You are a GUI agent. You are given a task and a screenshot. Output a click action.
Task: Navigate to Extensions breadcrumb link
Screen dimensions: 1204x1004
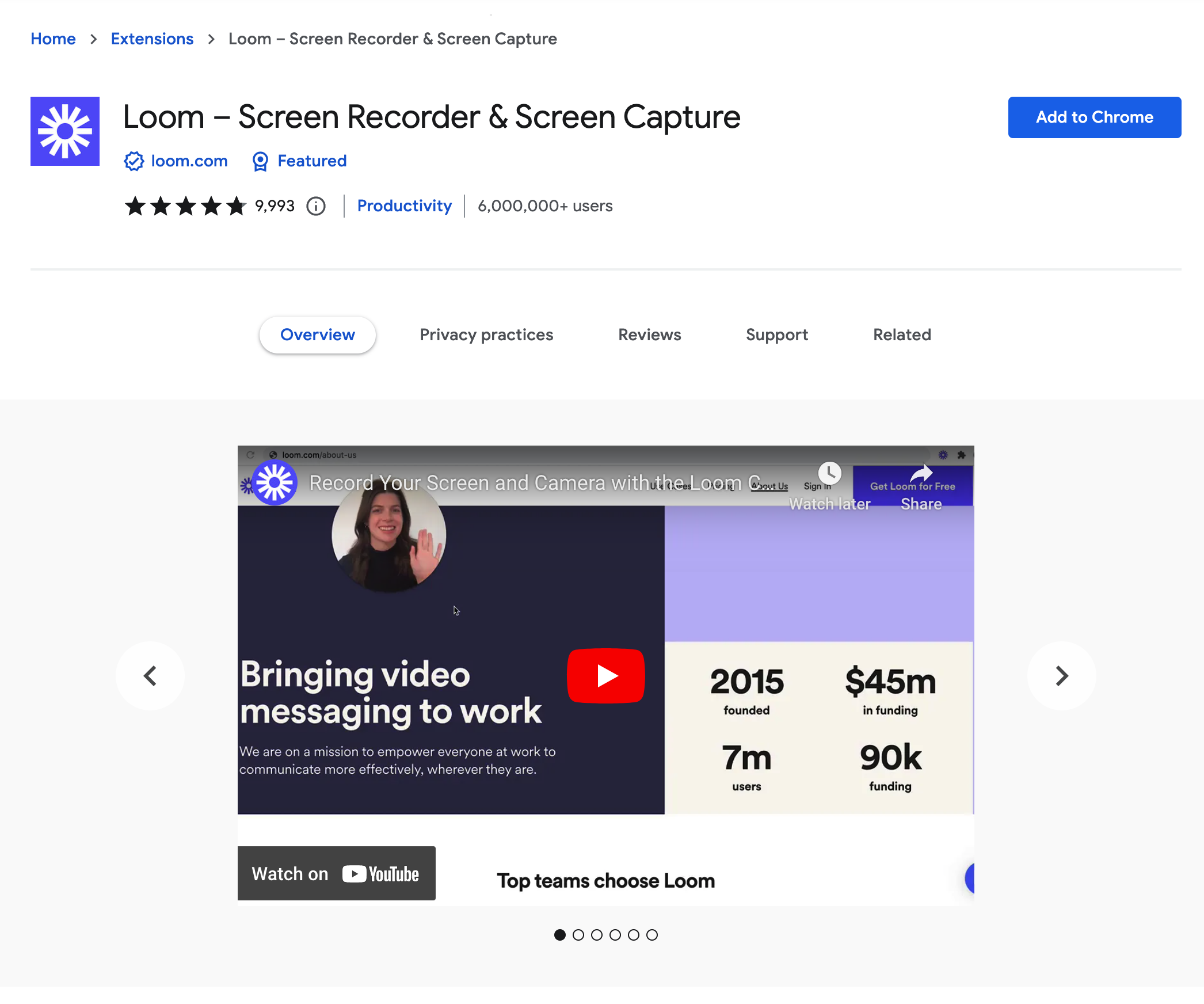(x=152, y=39)
